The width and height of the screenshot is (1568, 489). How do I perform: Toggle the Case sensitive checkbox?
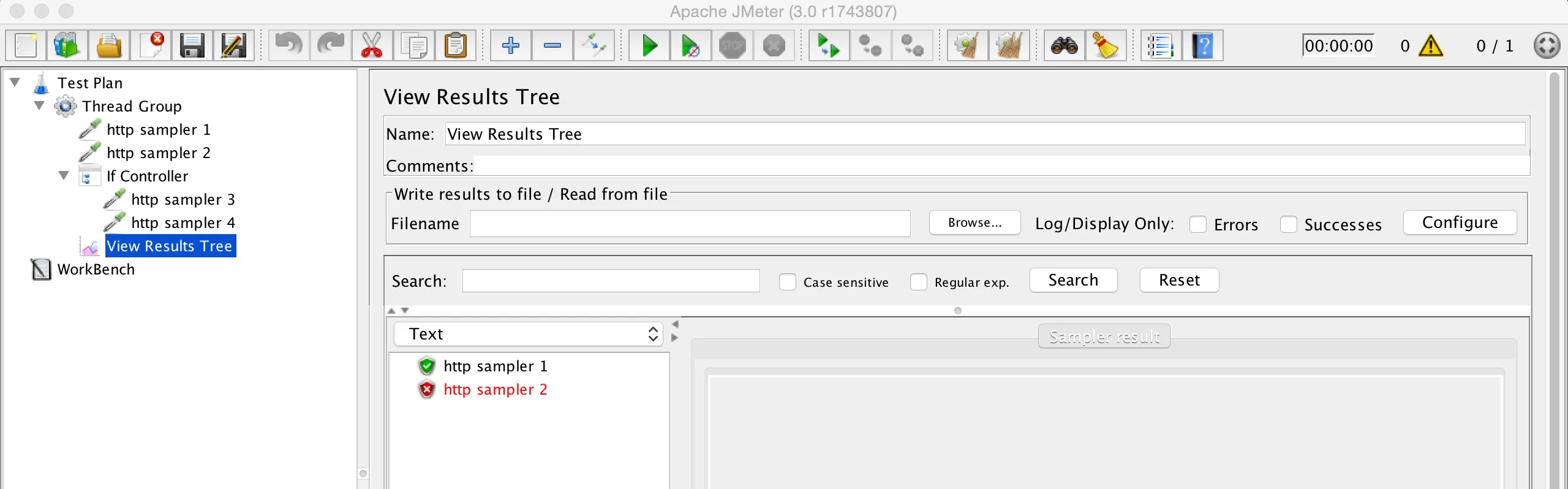(788, 282)
